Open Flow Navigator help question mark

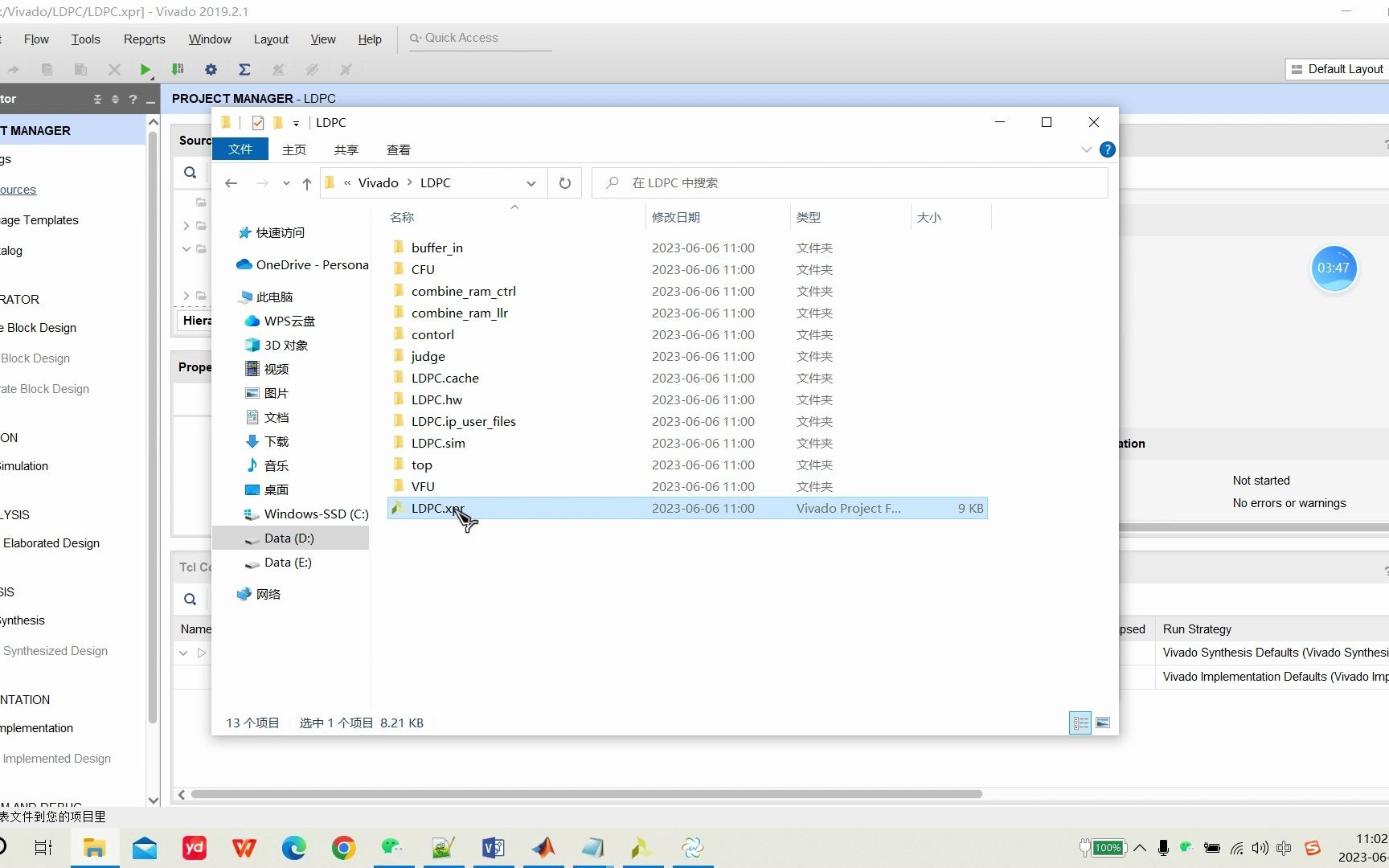point(133,99)
